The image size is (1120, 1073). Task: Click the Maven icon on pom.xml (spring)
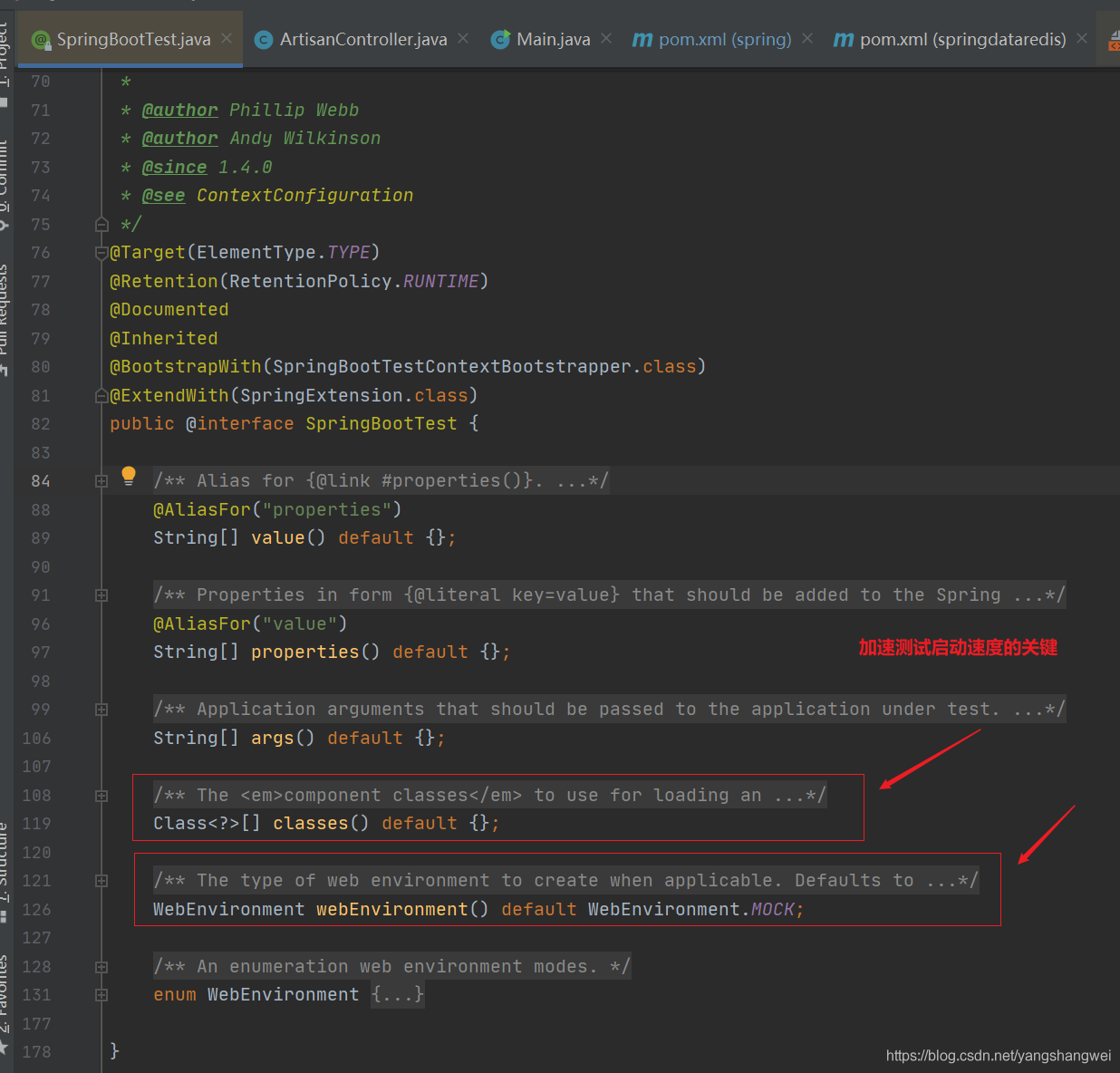tap(642, 39)
